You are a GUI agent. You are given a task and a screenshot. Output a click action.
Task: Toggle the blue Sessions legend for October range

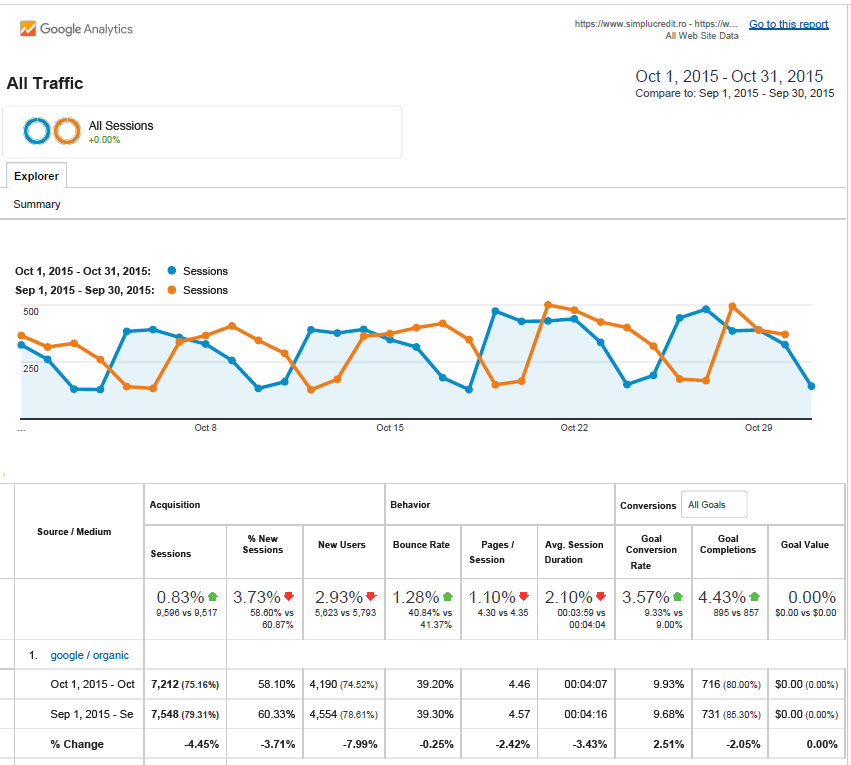[x=196, y=271]
